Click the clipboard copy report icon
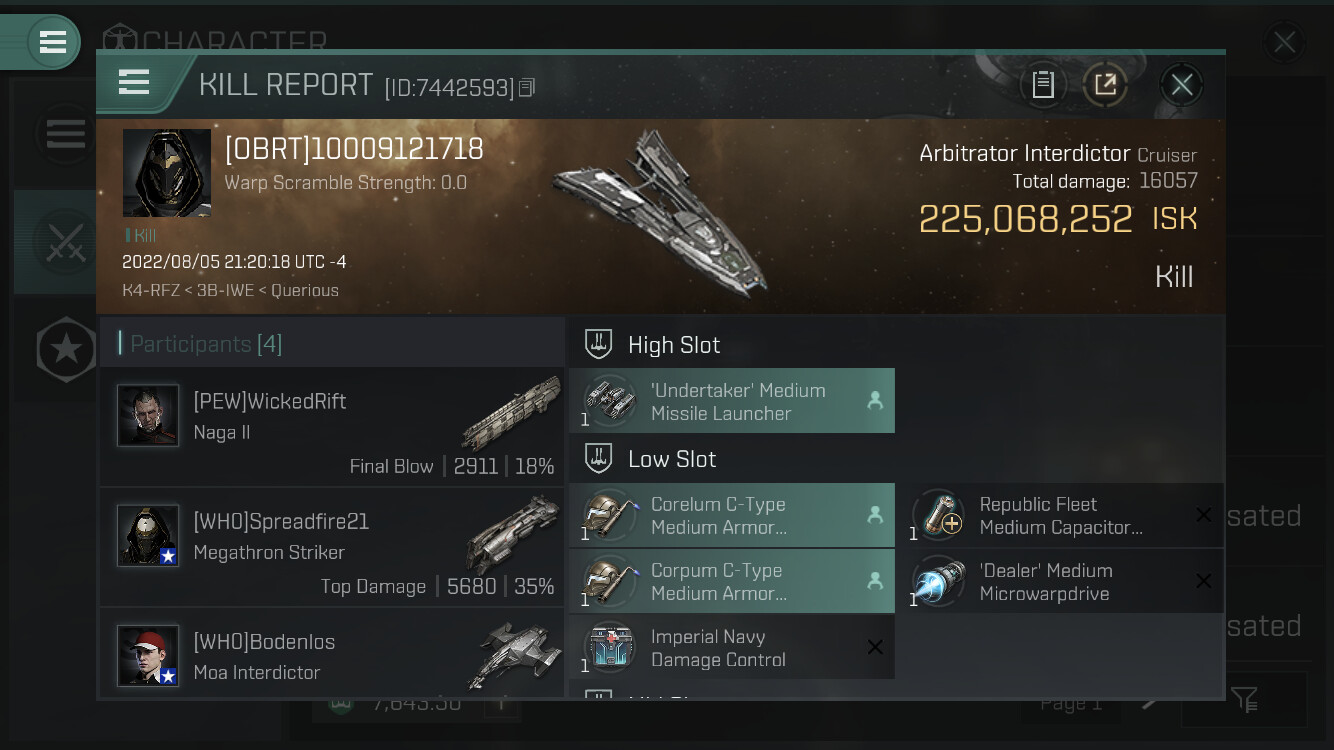The width and height of the screenshot is (1334, 750). click(x=1042, y=85)
